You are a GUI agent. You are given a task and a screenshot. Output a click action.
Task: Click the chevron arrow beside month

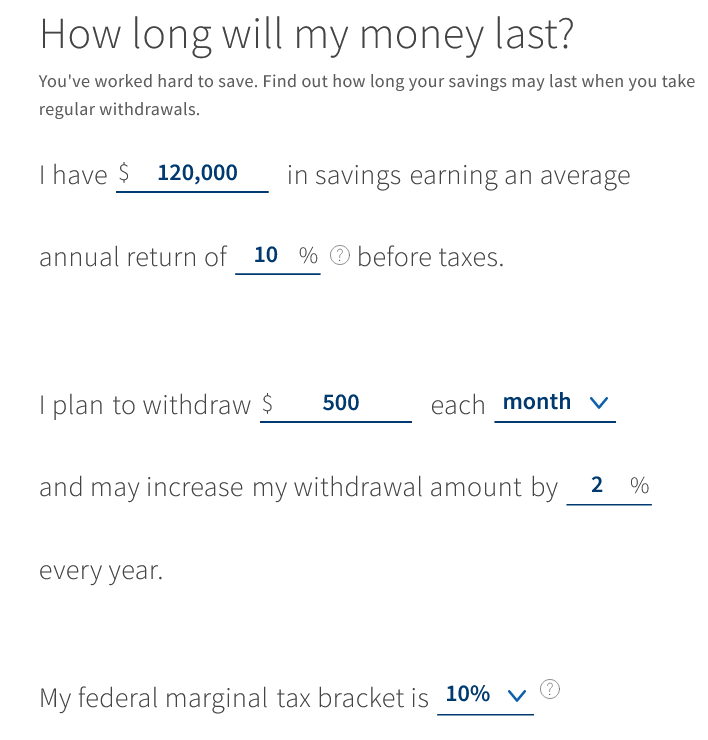pyautogui.click(x=599, y=403)
